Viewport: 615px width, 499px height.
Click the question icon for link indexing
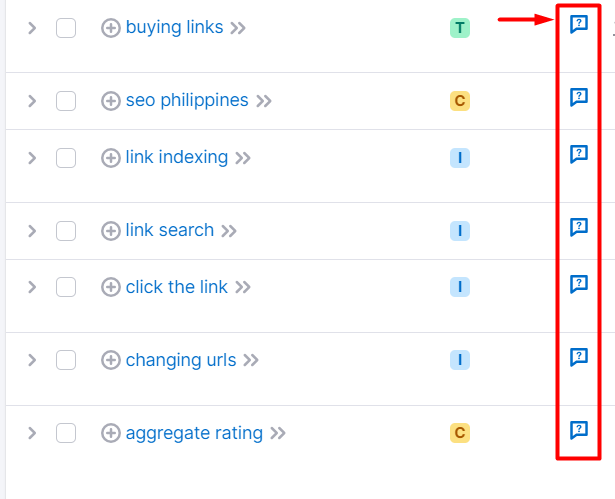578,154
